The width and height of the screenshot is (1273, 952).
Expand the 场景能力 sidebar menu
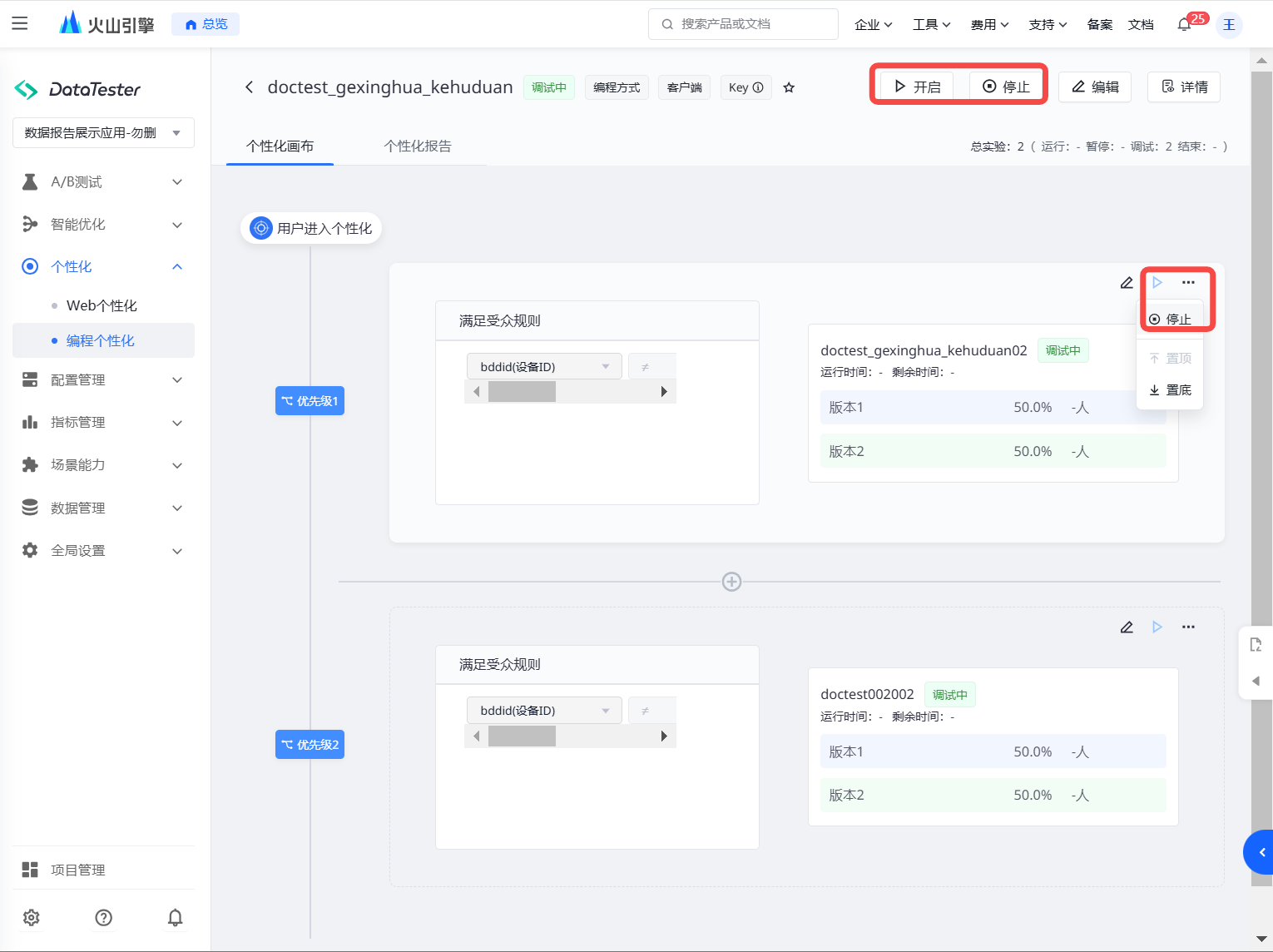[x=103, y=464]
